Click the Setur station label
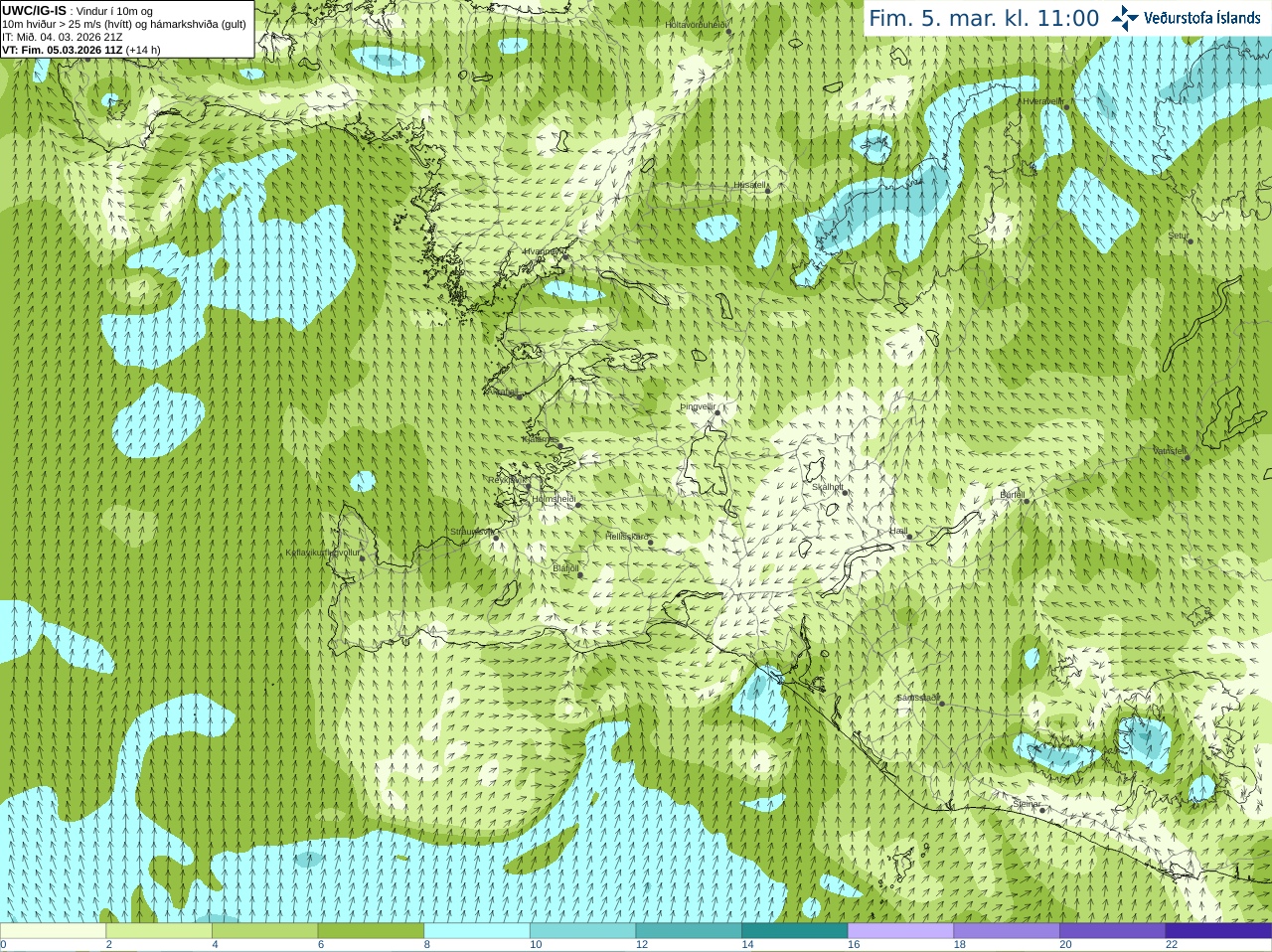 (x=1179, y=237)
